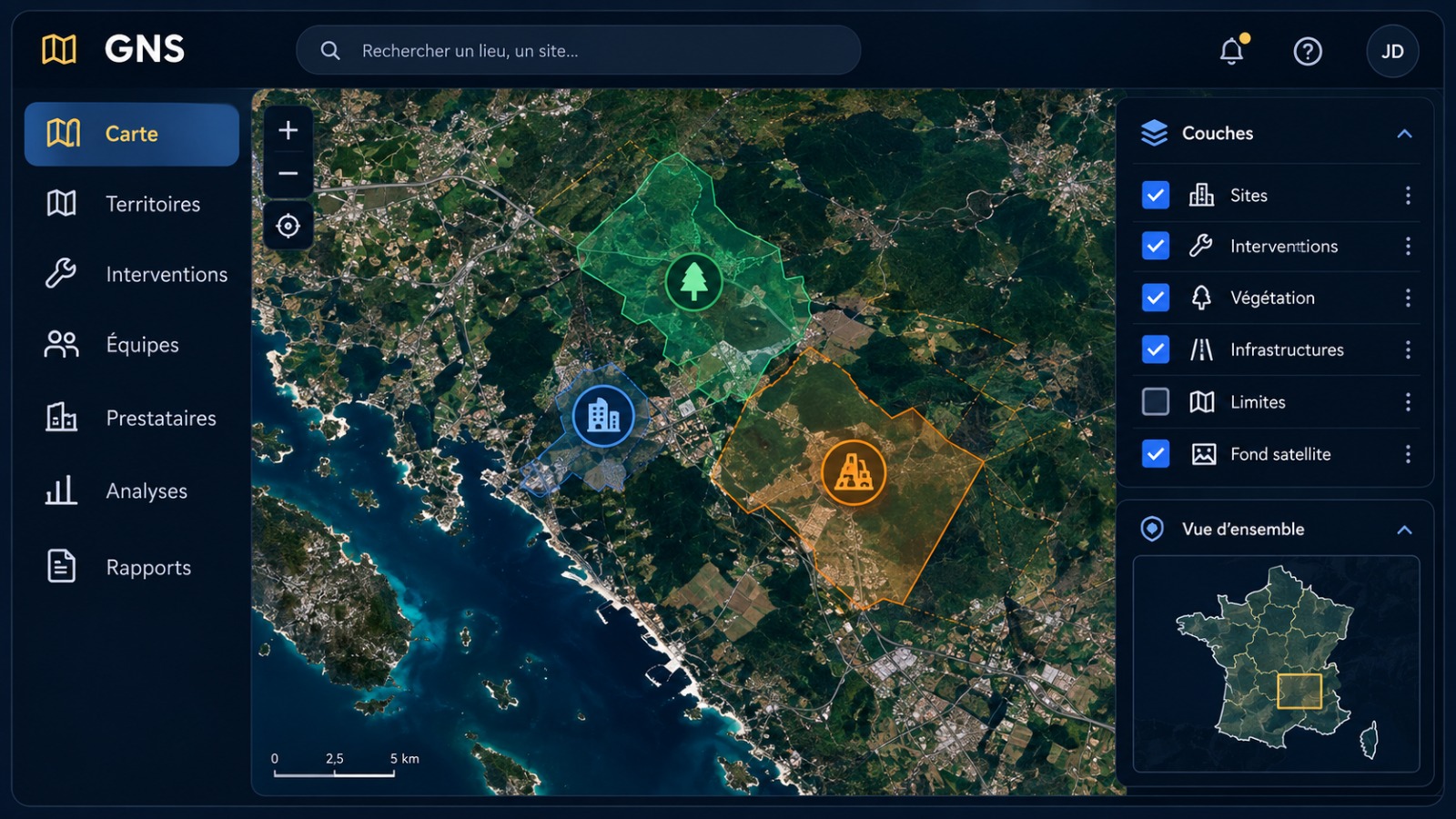Screen dimensions: 1456x819
Task: Open the Analyses section
Action: click(x=132, y=490)
